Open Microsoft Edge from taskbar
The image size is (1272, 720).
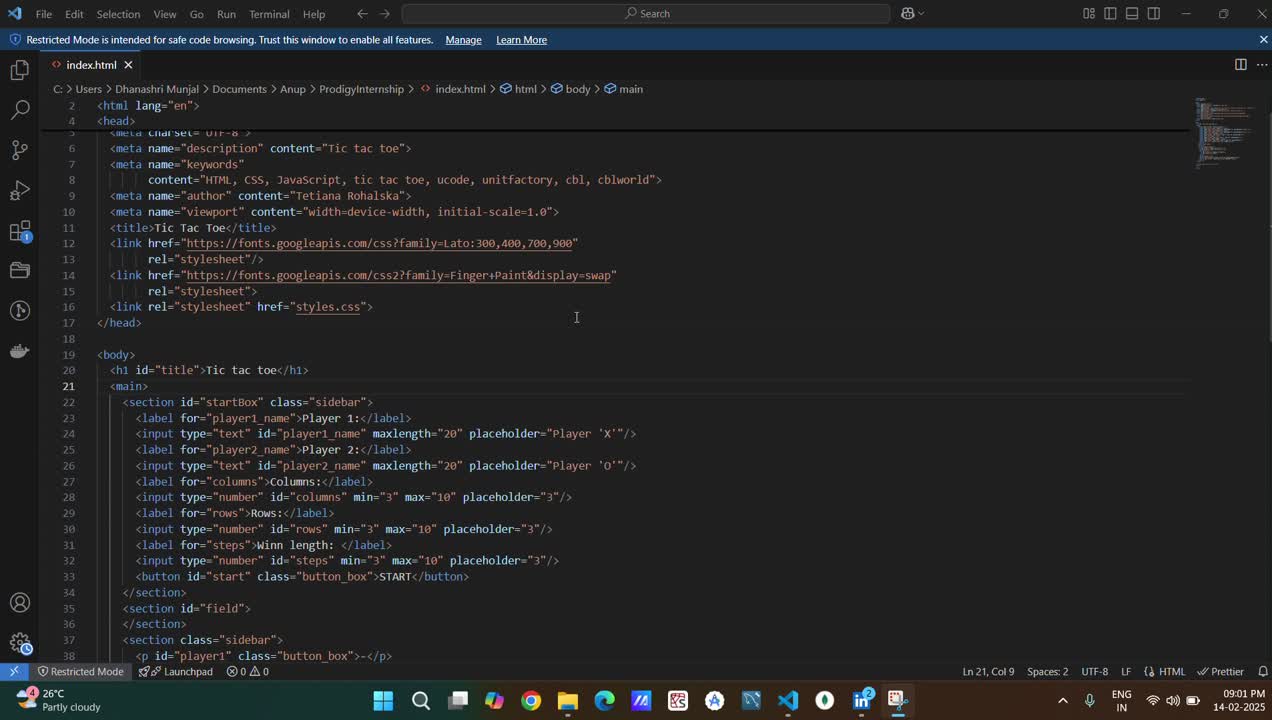[x=604, y=700]
